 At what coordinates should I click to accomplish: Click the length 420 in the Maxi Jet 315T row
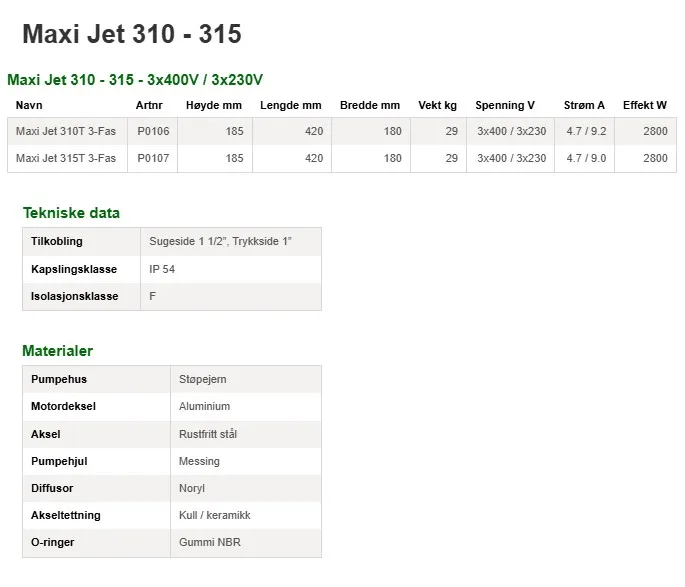(x=314, y=158)
